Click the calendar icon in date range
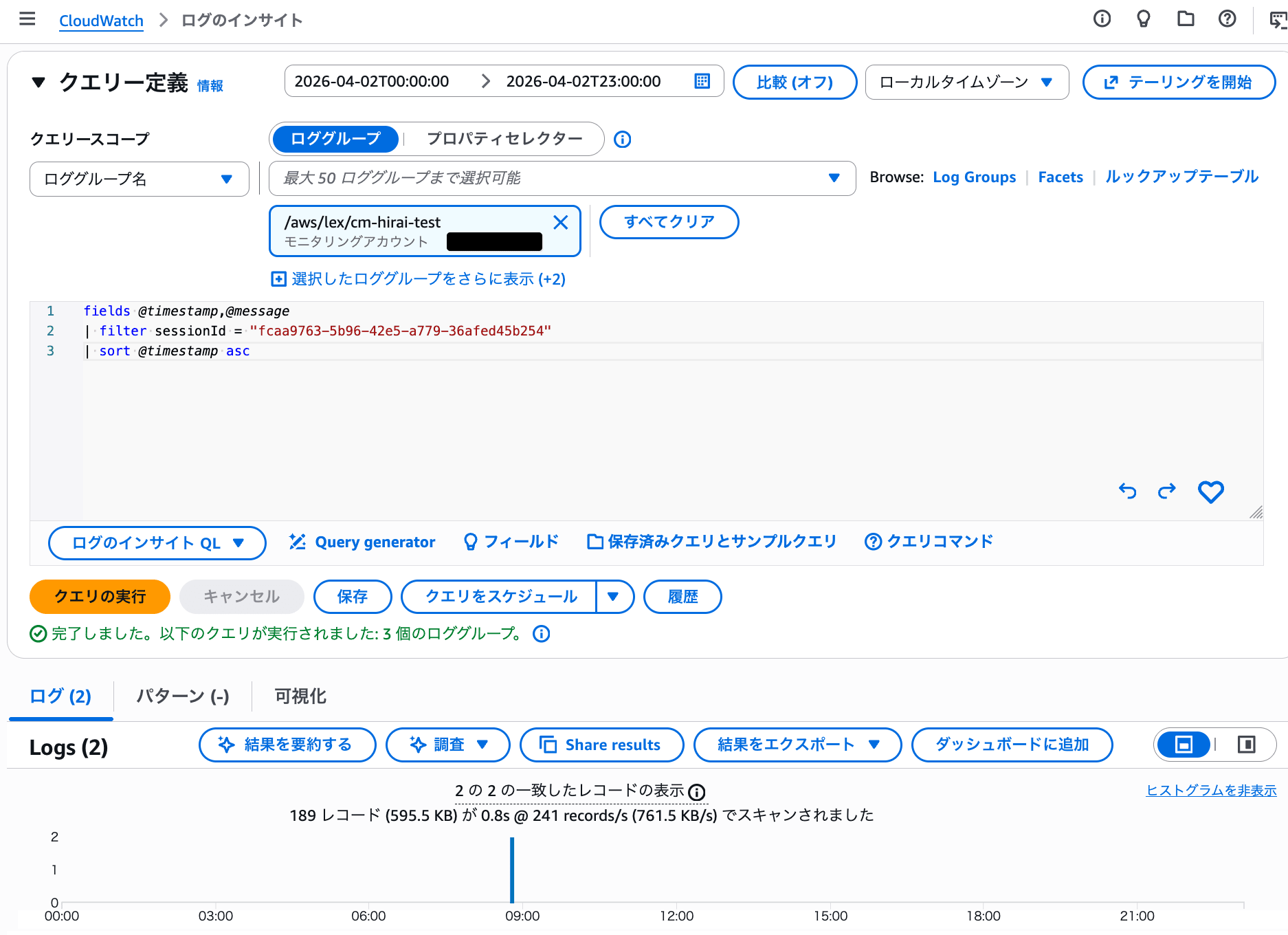Viewport: 1288px width, 935px height. pyautogui.click(x=702, y=81)
